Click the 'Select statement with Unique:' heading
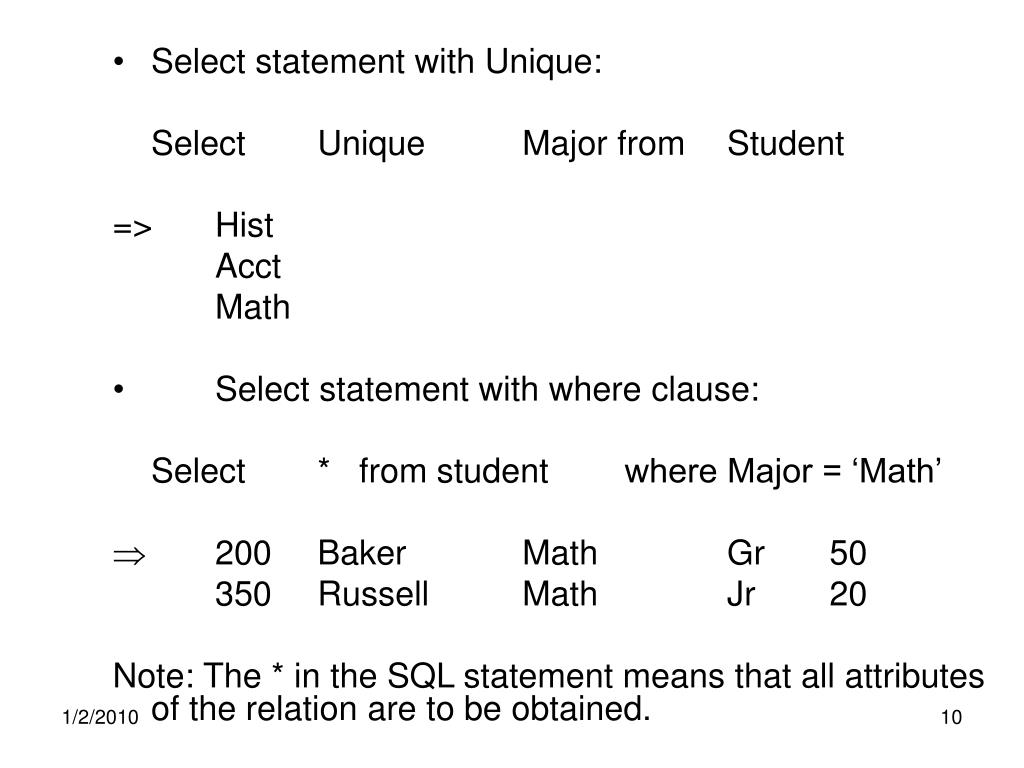 pyautogui.click(x=376, y=63)
